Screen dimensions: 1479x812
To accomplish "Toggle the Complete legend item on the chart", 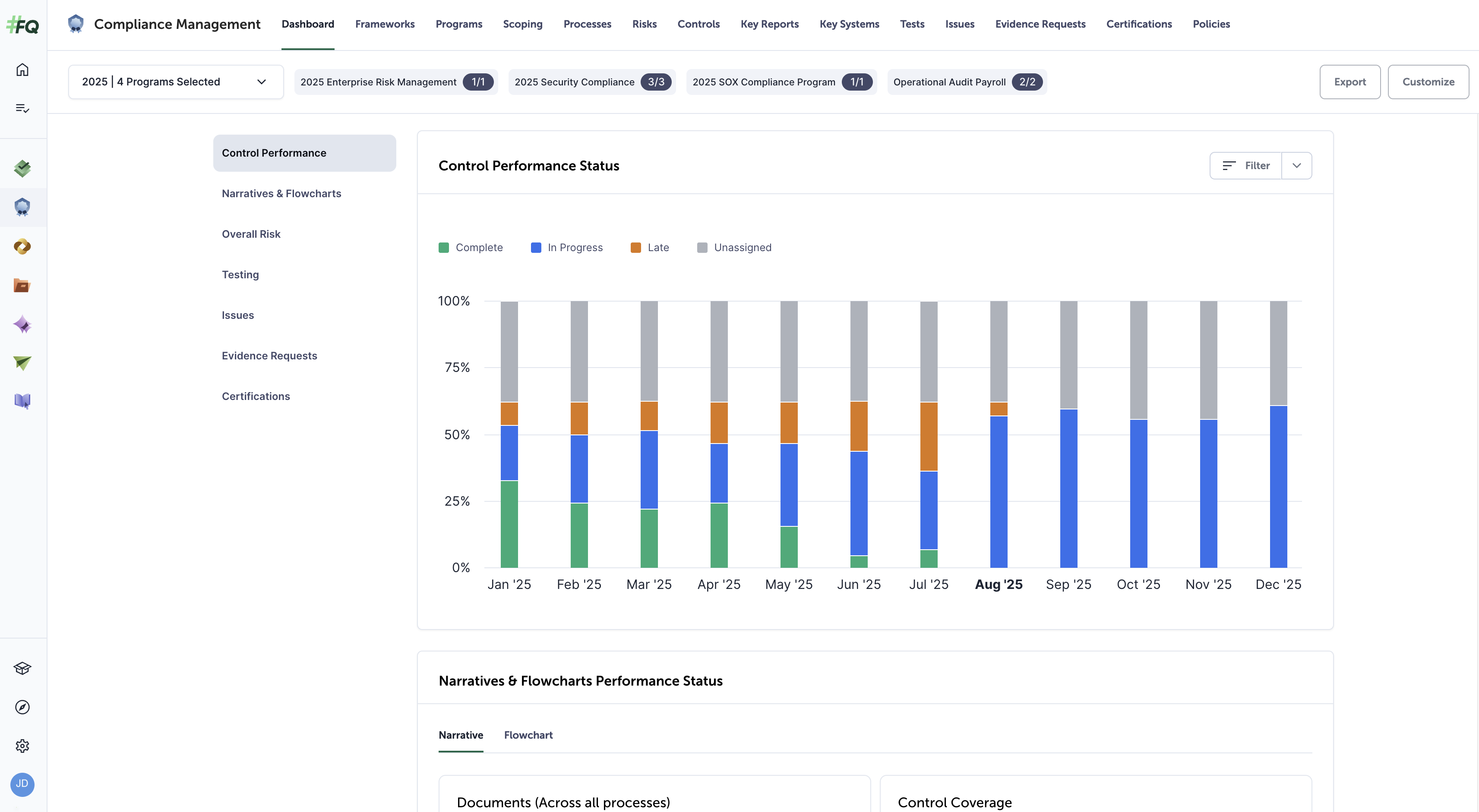I will (x=471, y=247).
